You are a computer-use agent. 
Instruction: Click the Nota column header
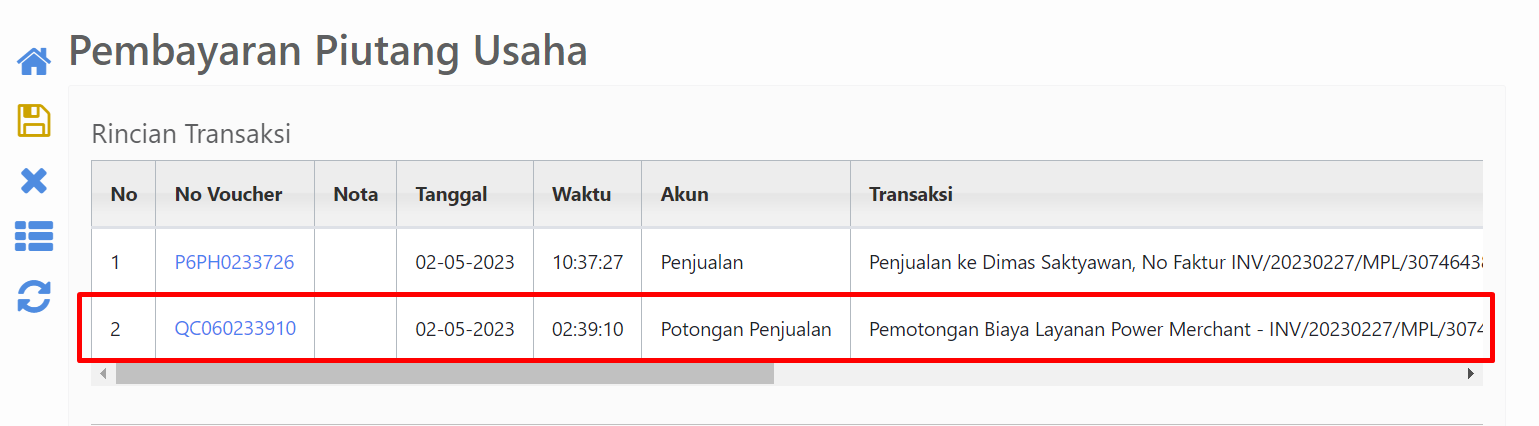355,194
